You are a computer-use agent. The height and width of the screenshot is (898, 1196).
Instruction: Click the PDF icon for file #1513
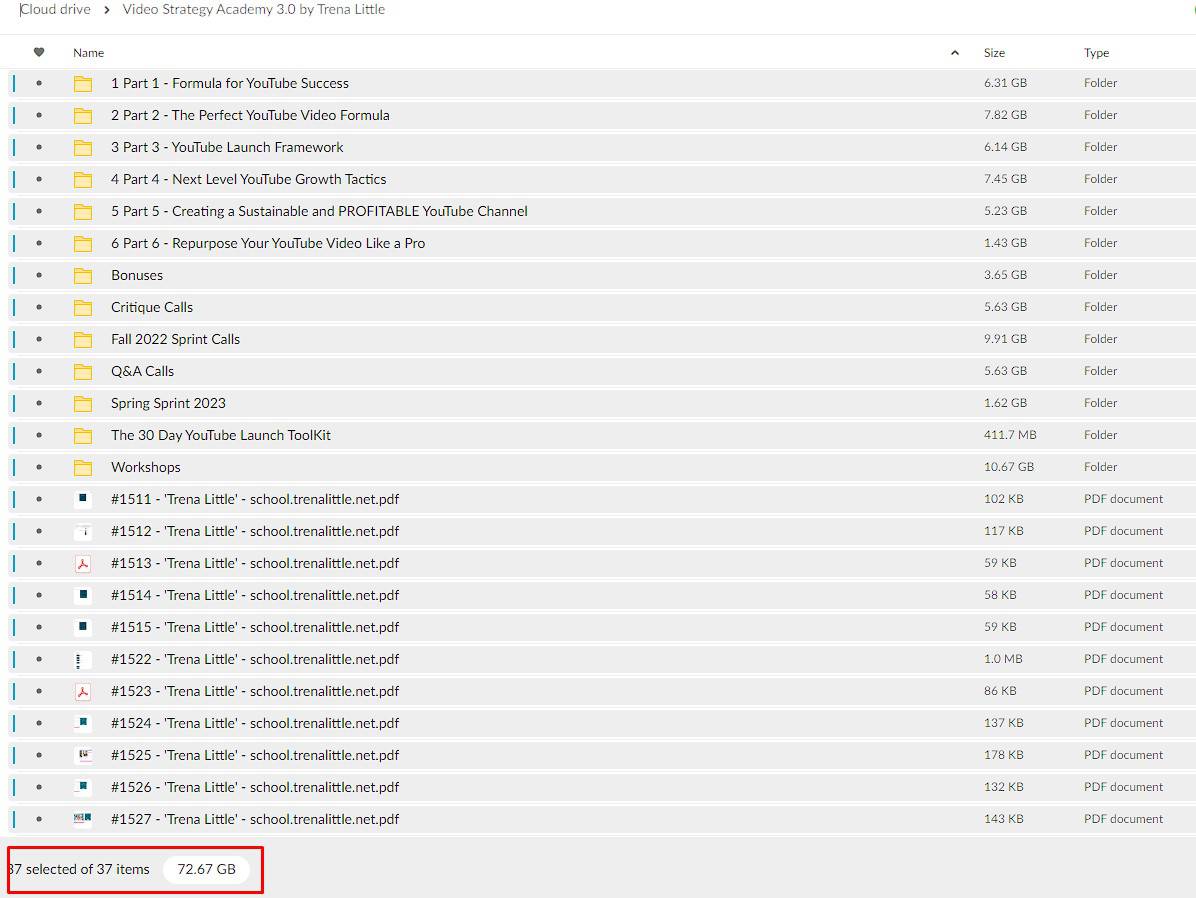[83, 563]
